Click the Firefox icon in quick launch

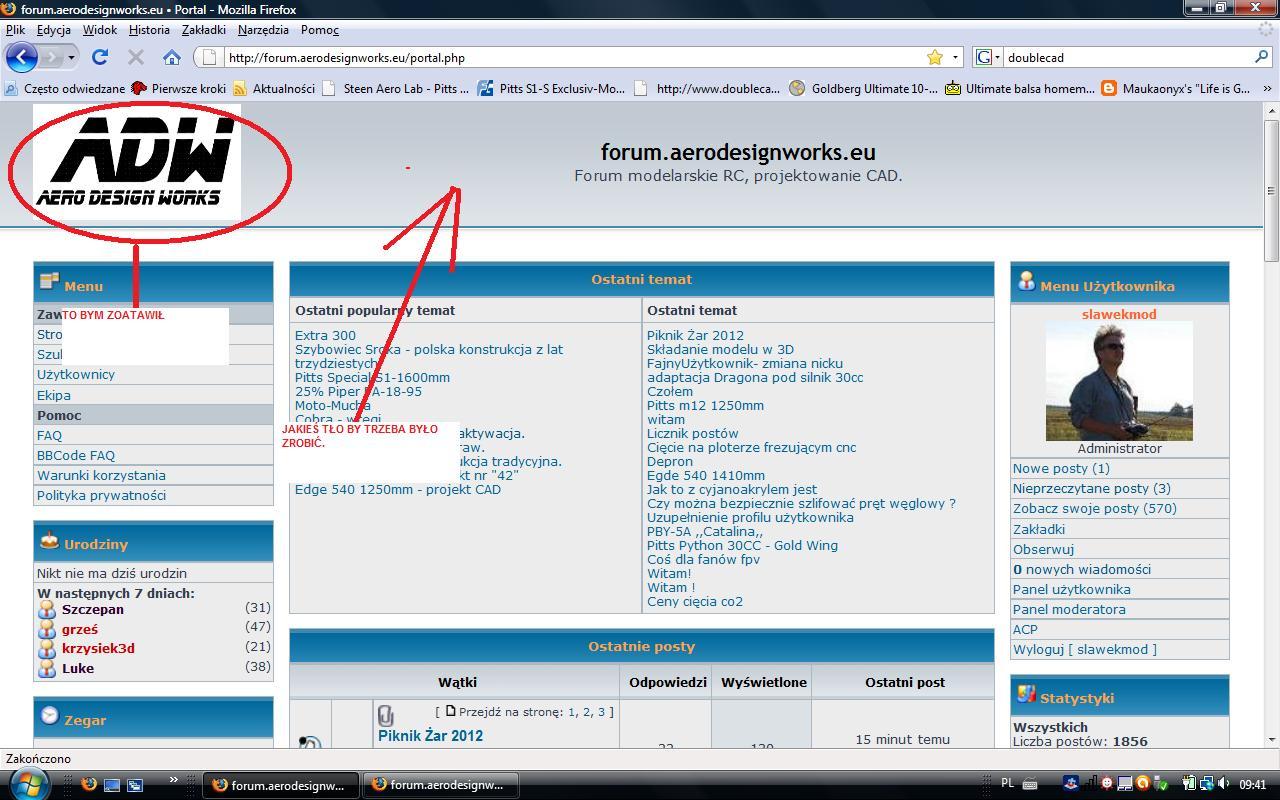click(89, 785)
